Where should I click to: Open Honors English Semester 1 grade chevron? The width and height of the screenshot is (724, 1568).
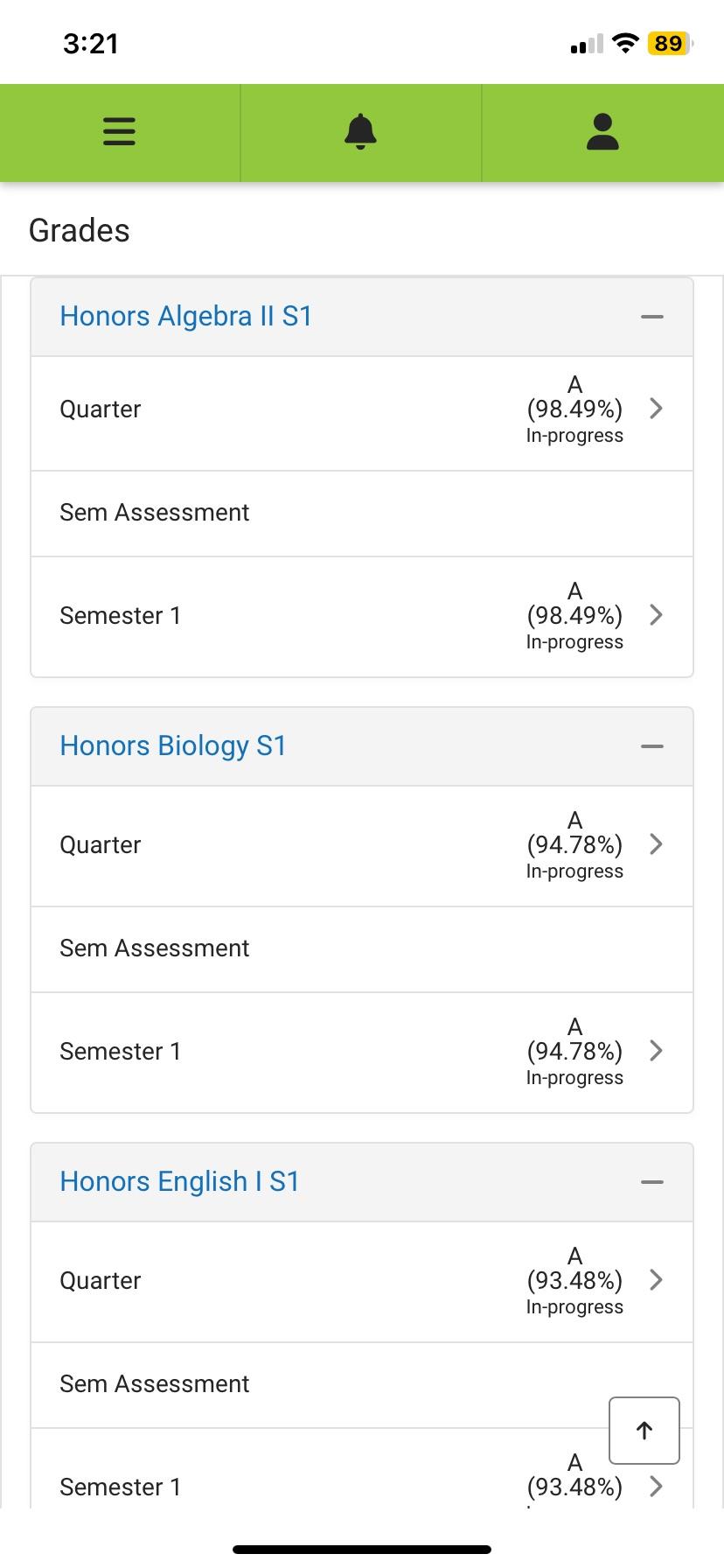pos(655,1486)
